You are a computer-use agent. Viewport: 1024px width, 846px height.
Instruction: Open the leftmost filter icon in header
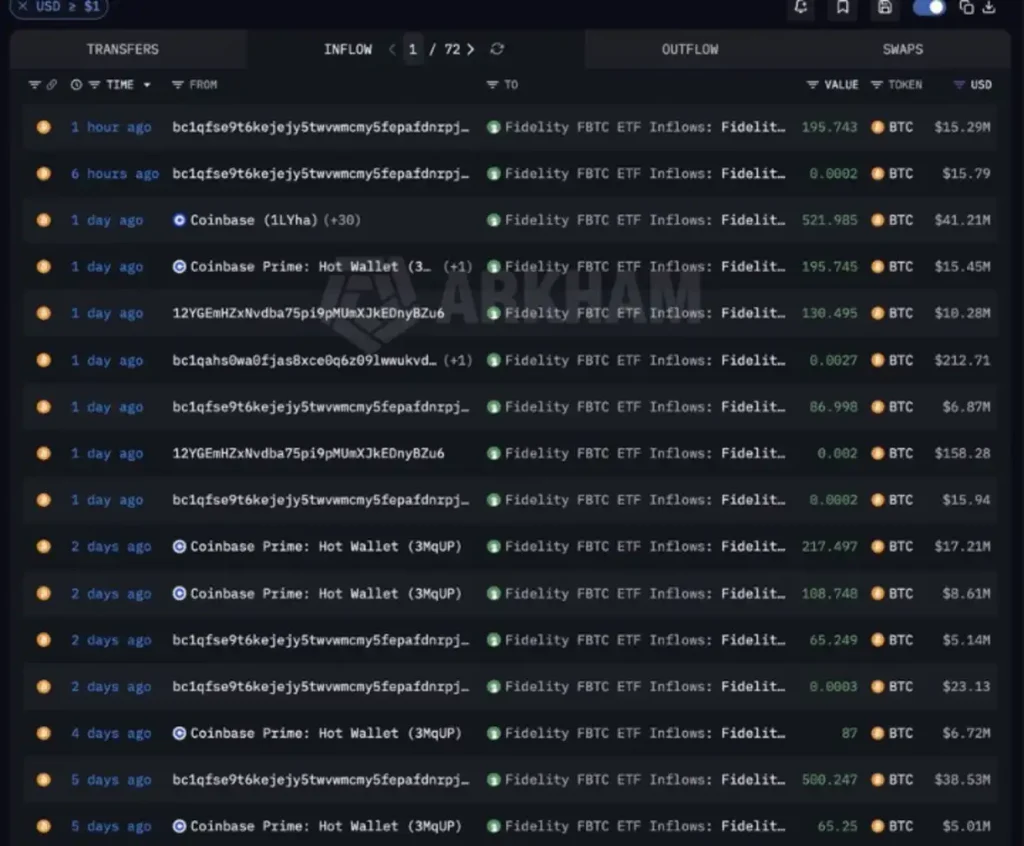pos(35,85)
